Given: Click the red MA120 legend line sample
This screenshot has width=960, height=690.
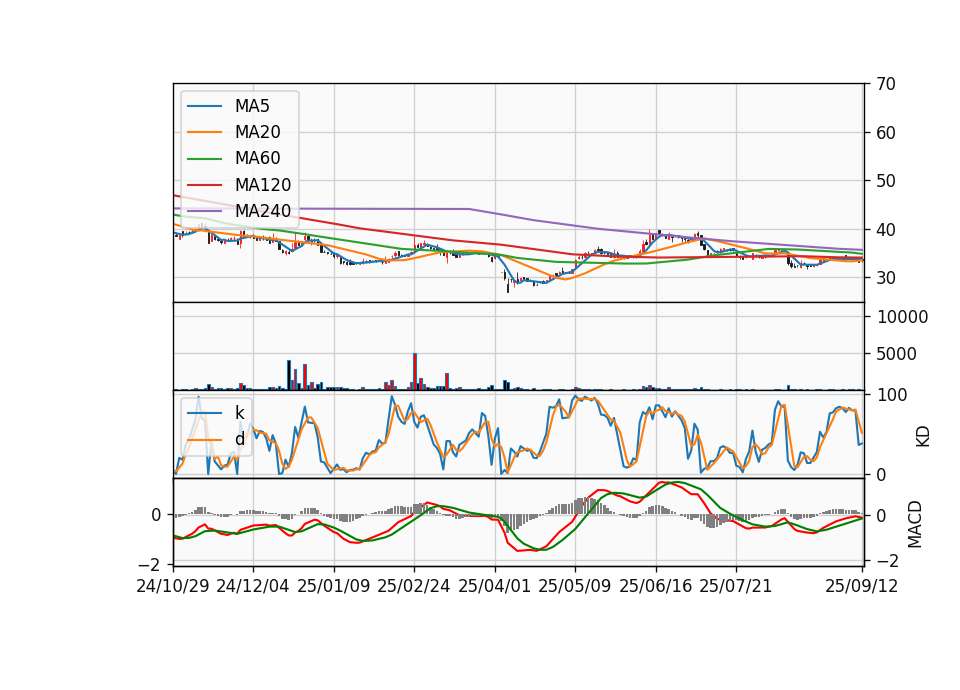Looking at the screenshot, I should click(x=204, y=185).
